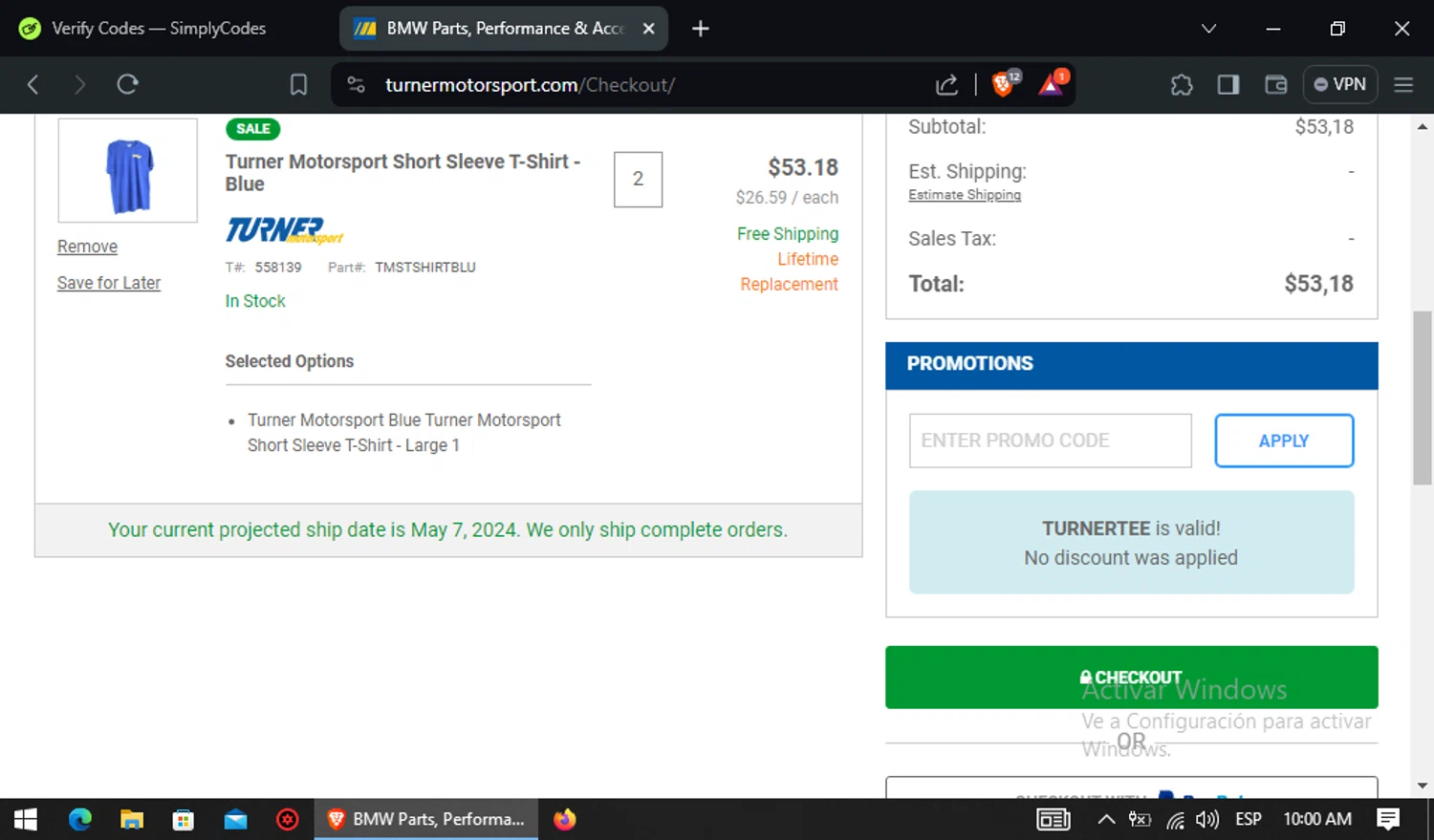Click the battery status tray icon
Image resolution: width=1434 pixels, height=840 pixels.
[1140, 819]
